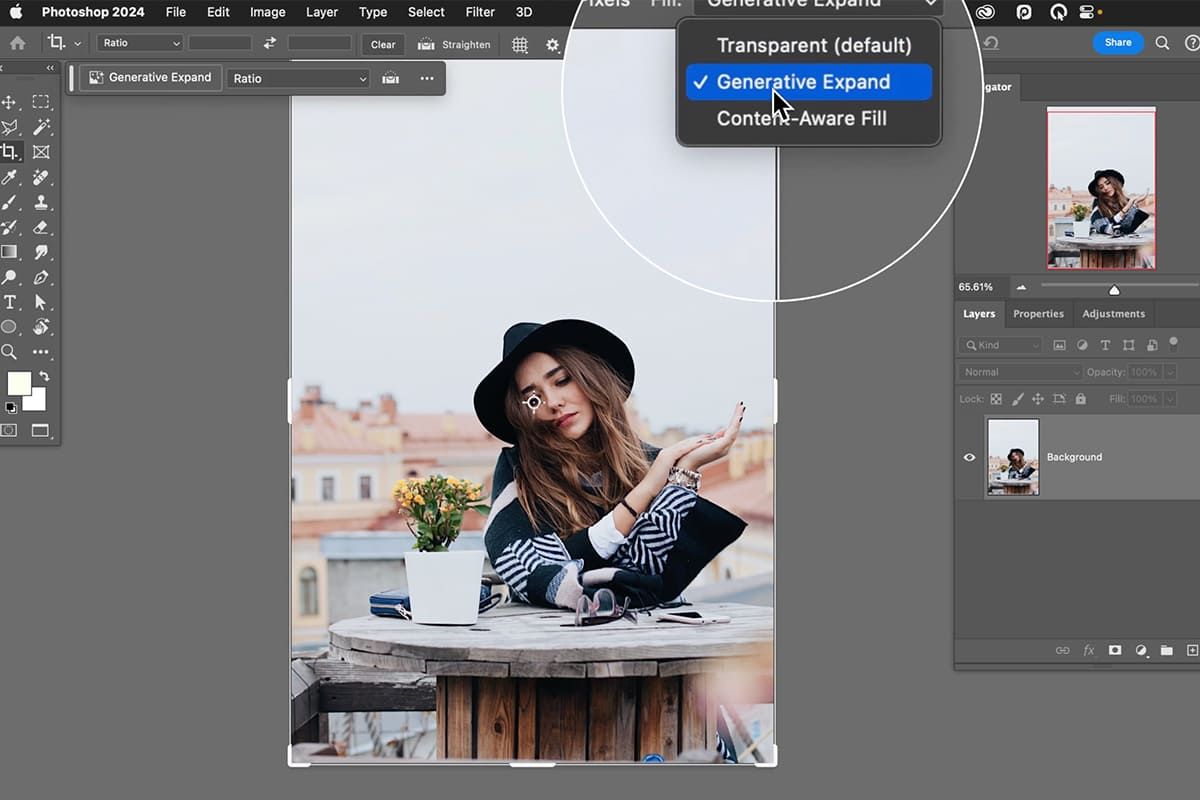This screenshot has width=1200, height=800.
Task: Switch to the Properties tab
Action: (1038, 313)
